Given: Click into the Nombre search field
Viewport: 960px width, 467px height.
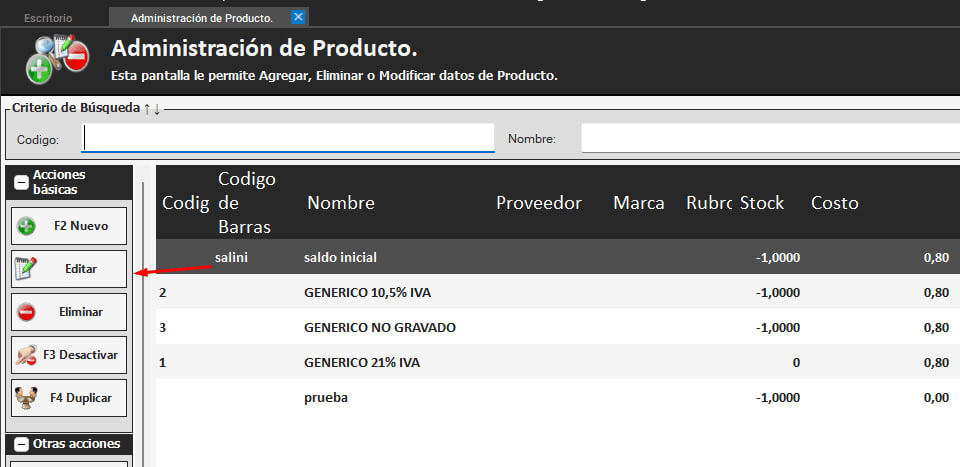Looking at the screenshot, I should pyautogui.click(x=770, y=138).
